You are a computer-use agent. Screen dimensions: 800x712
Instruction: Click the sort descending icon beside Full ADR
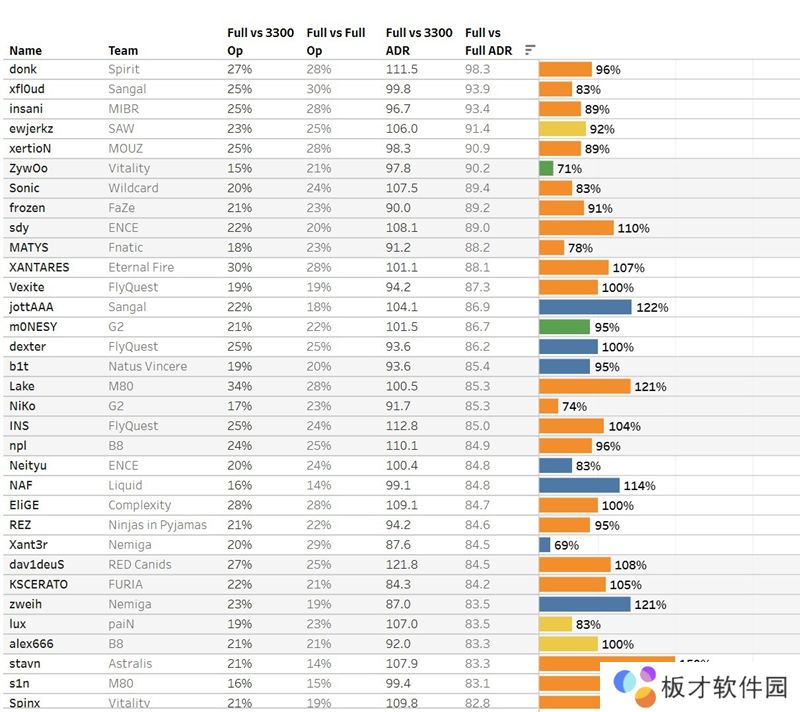click(x=530, y=50)
